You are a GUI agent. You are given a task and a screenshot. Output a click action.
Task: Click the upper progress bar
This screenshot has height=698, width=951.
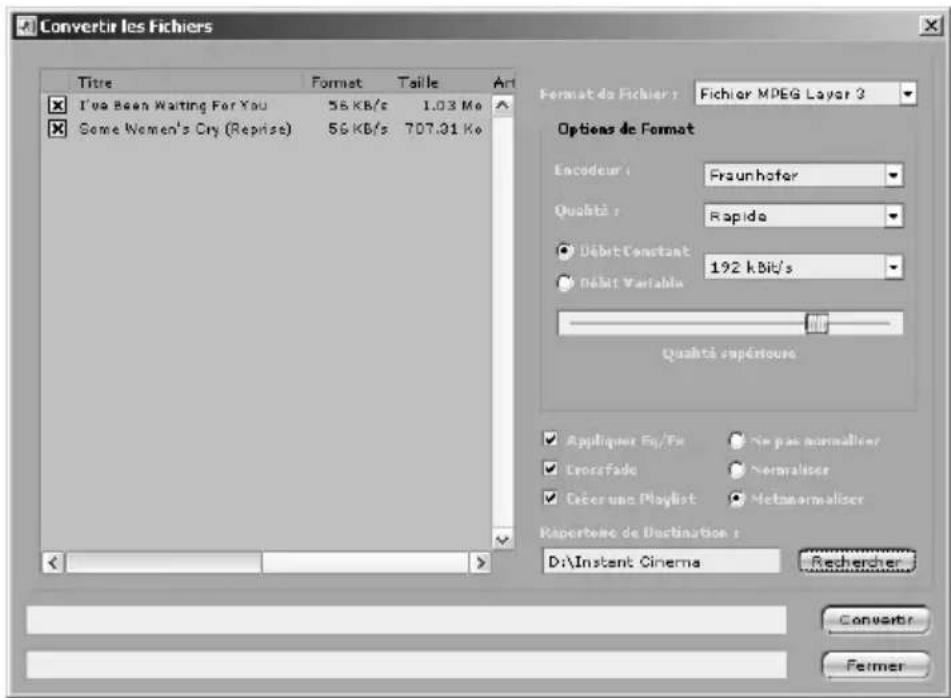pos(406,620)
